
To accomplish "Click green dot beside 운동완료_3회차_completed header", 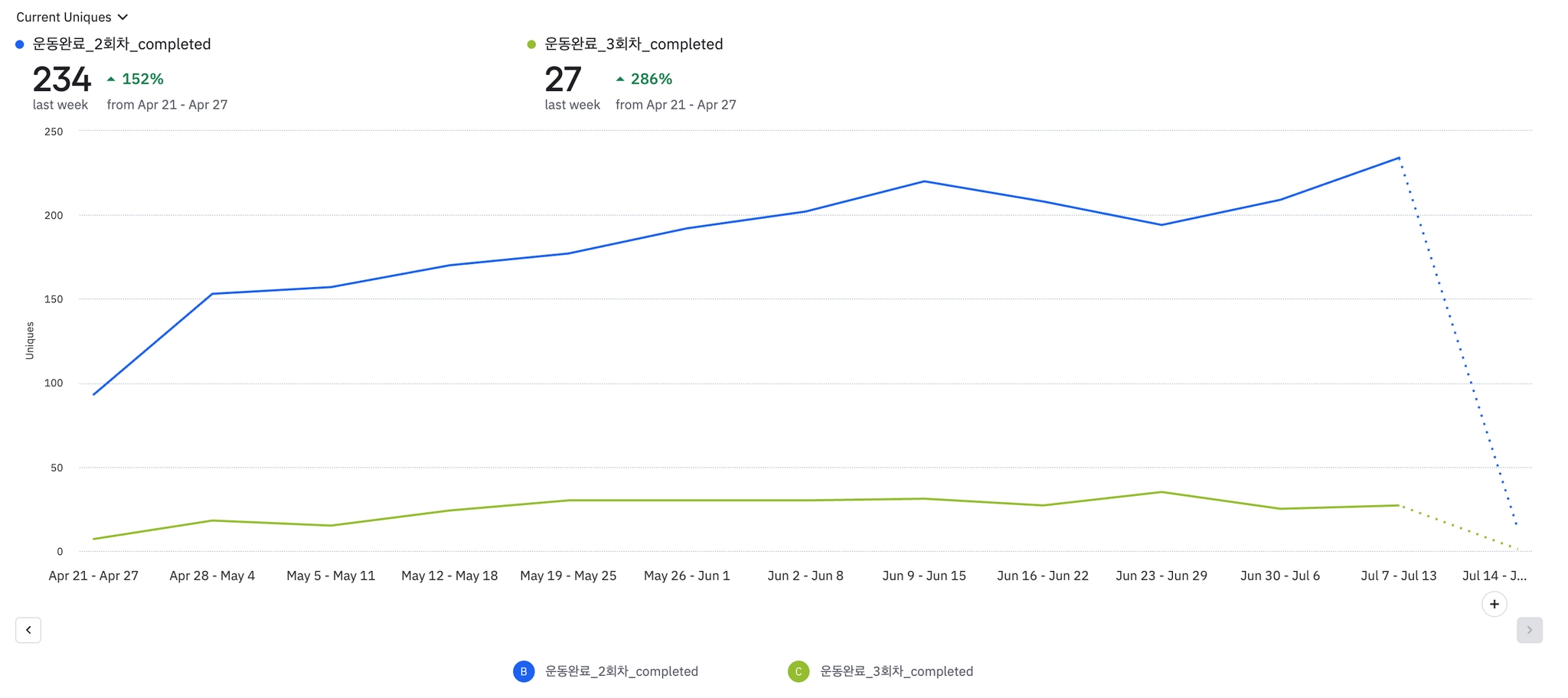I will click(531, 44).
